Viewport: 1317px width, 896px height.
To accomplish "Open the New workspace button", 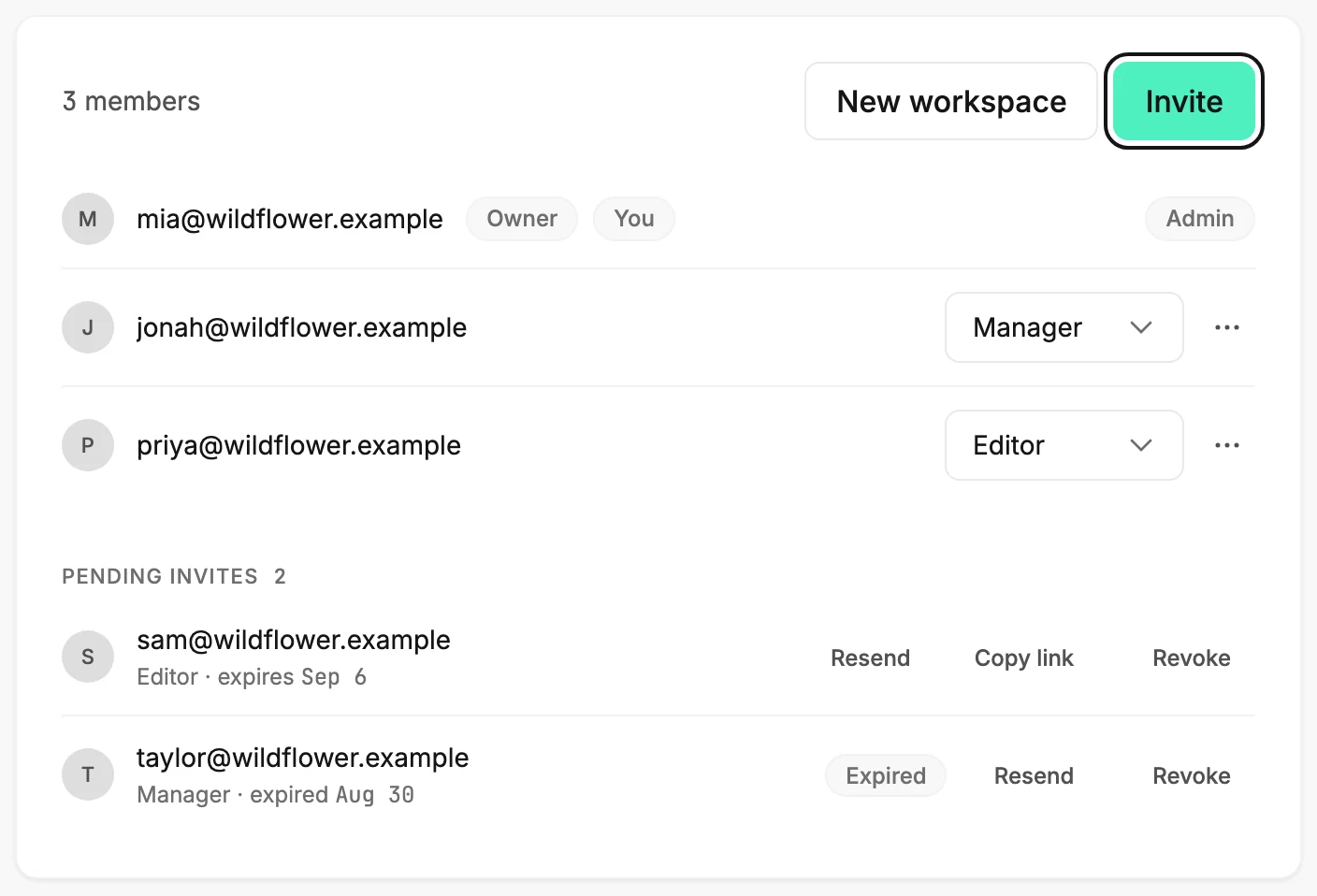I will (x=951, y=101).
